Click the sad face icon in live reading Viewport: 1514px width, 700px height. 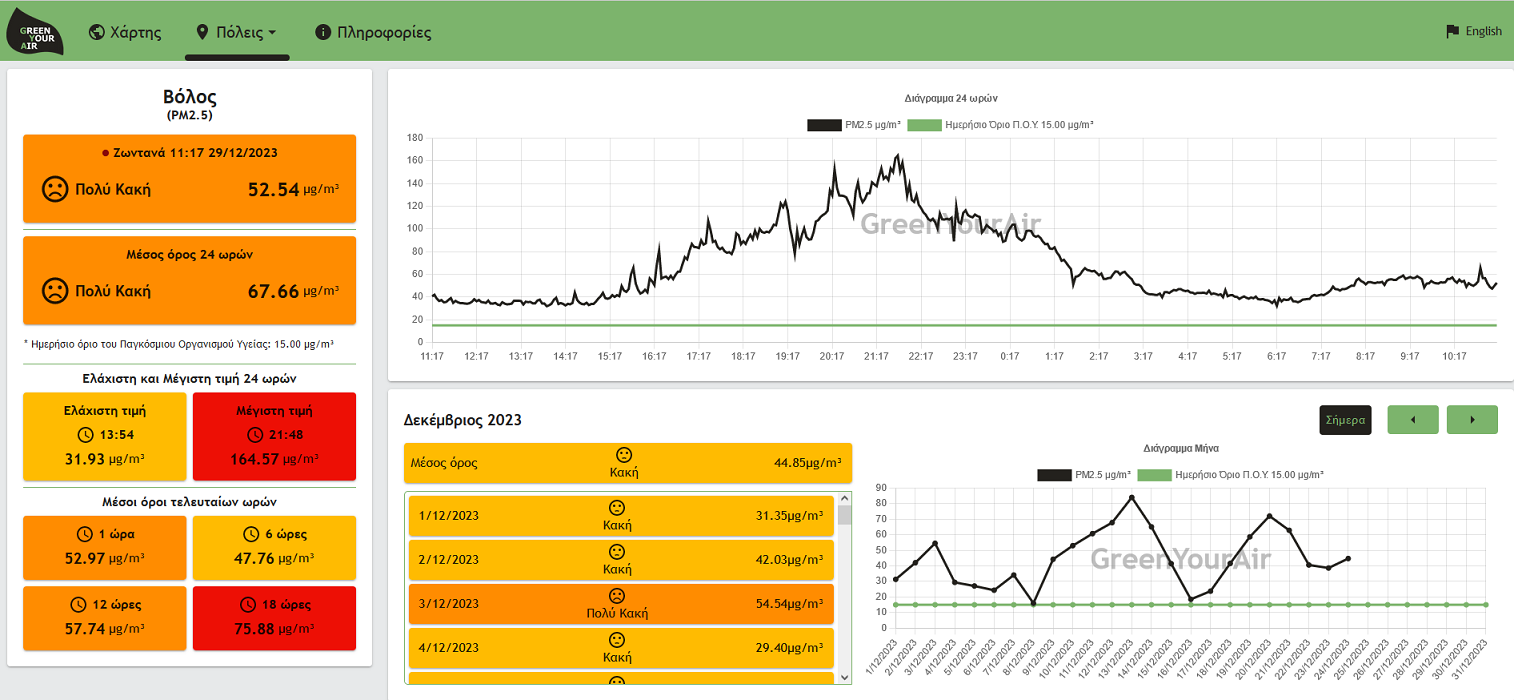pos(55,189)
